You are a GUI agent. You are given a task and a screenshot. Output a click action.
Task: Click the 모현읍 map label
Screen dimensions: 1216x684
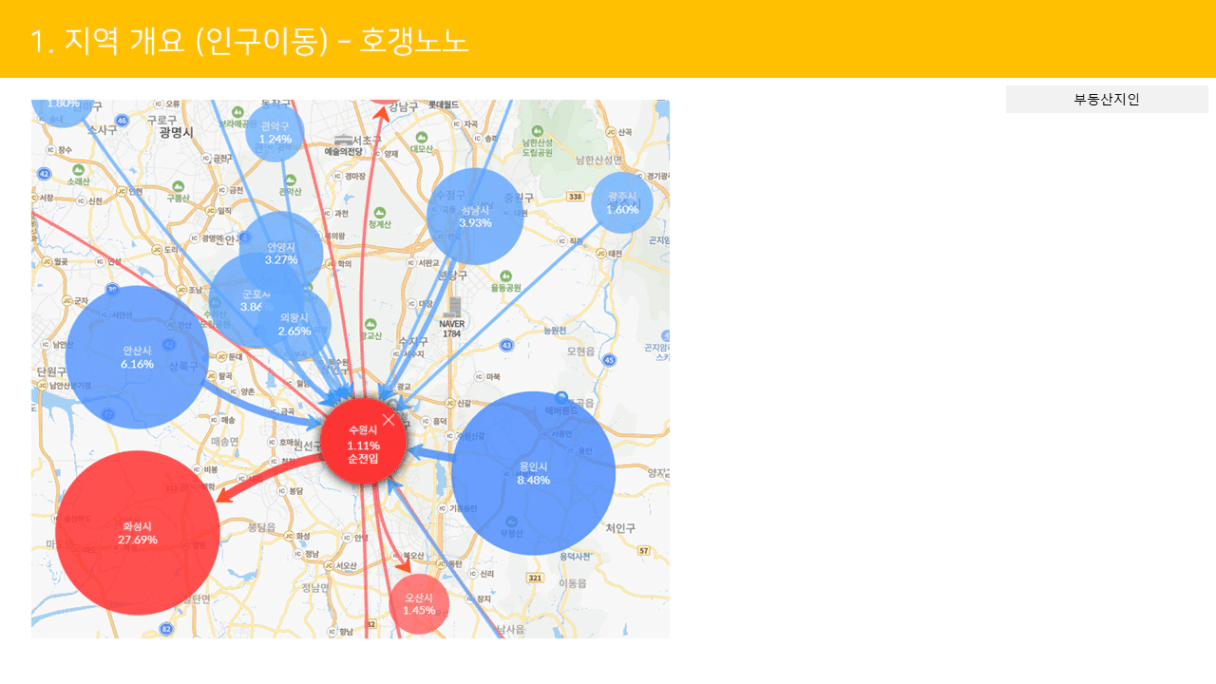click(581, 352)
